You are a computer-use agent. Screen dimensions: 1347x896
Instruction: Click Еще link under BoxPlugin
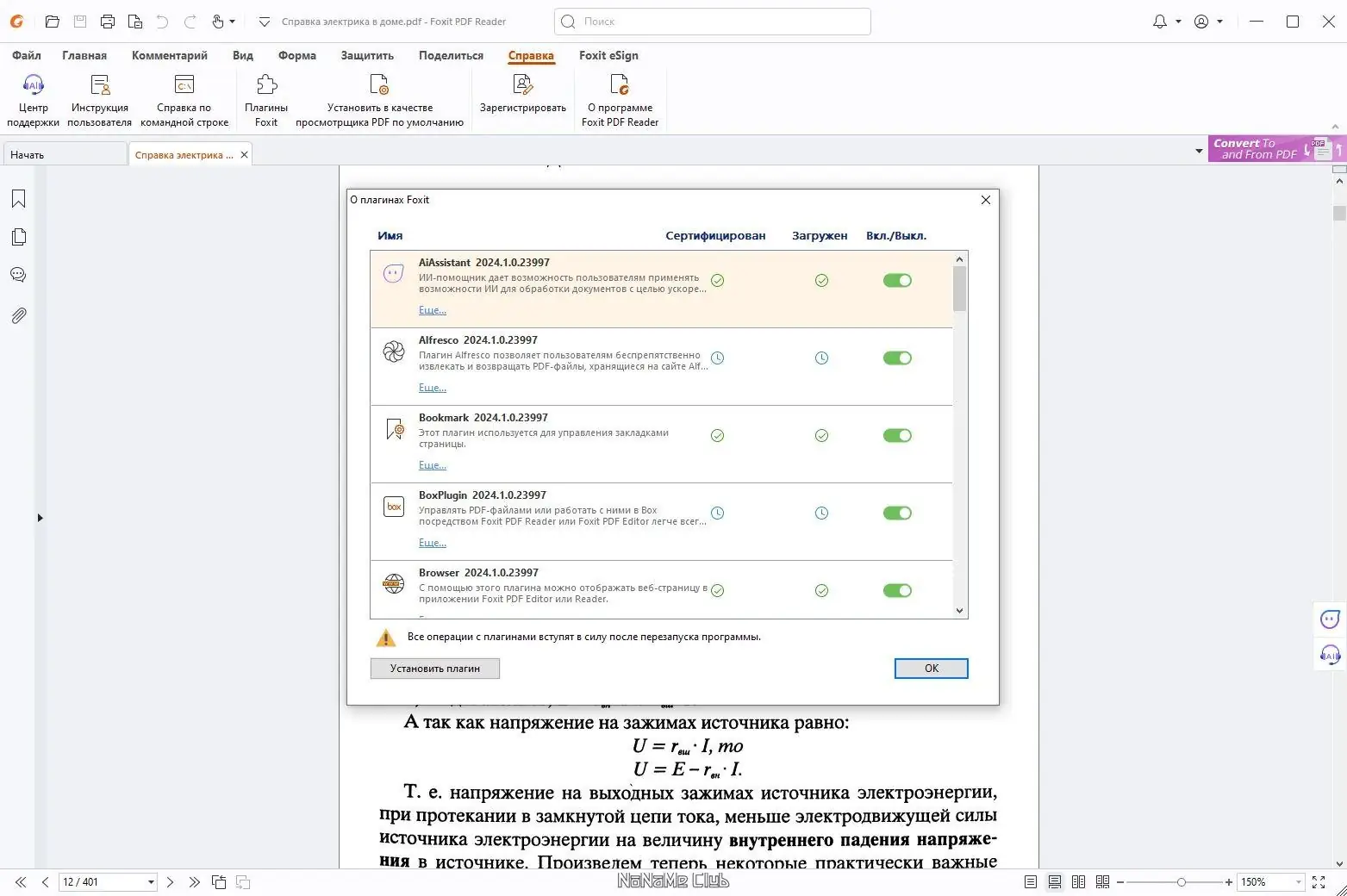coord(433,543)
